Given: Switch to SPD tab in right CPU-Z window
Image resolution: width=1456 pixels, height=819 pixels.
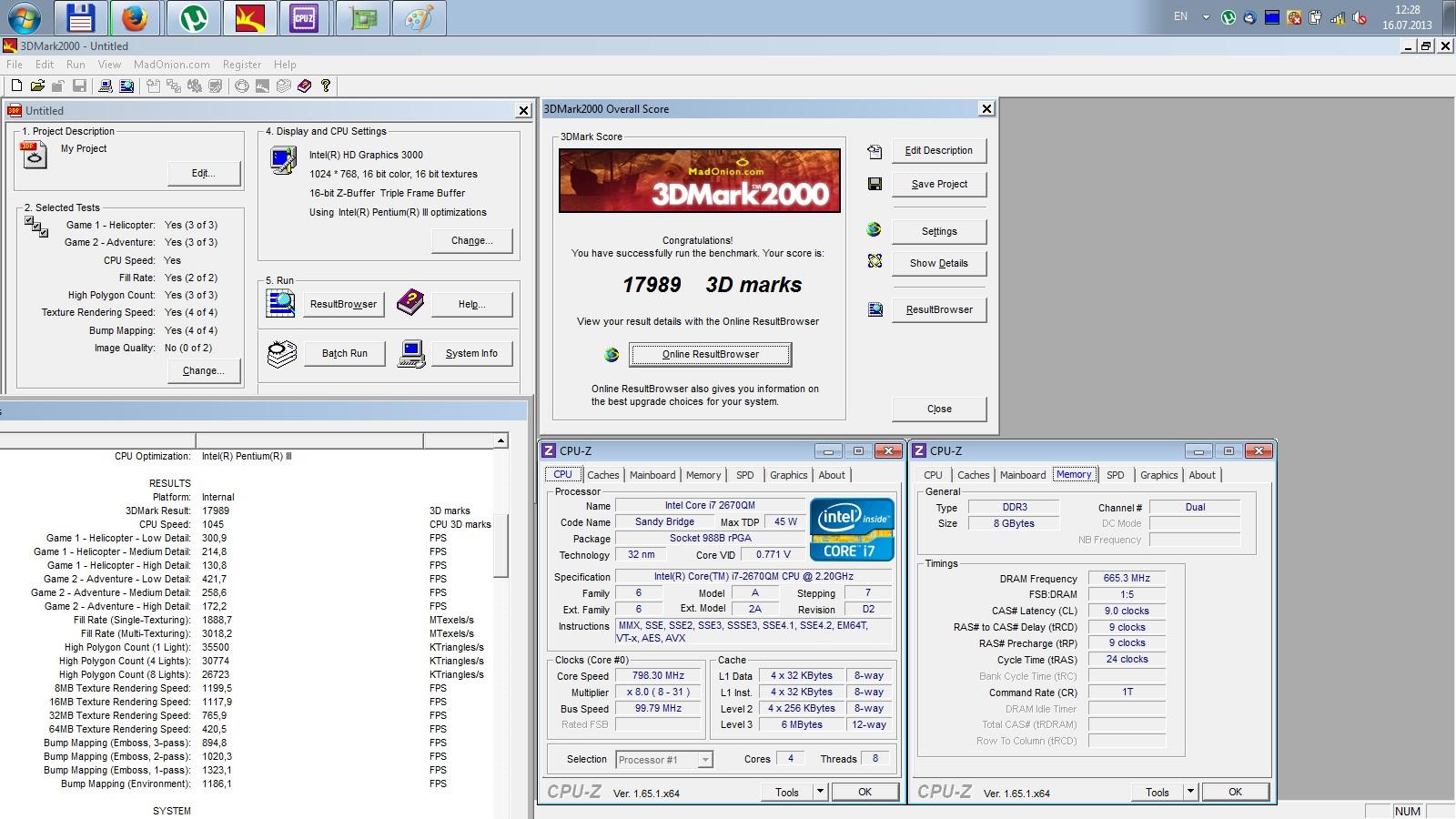Looking at the screenshot, I should click(1116, 475).
